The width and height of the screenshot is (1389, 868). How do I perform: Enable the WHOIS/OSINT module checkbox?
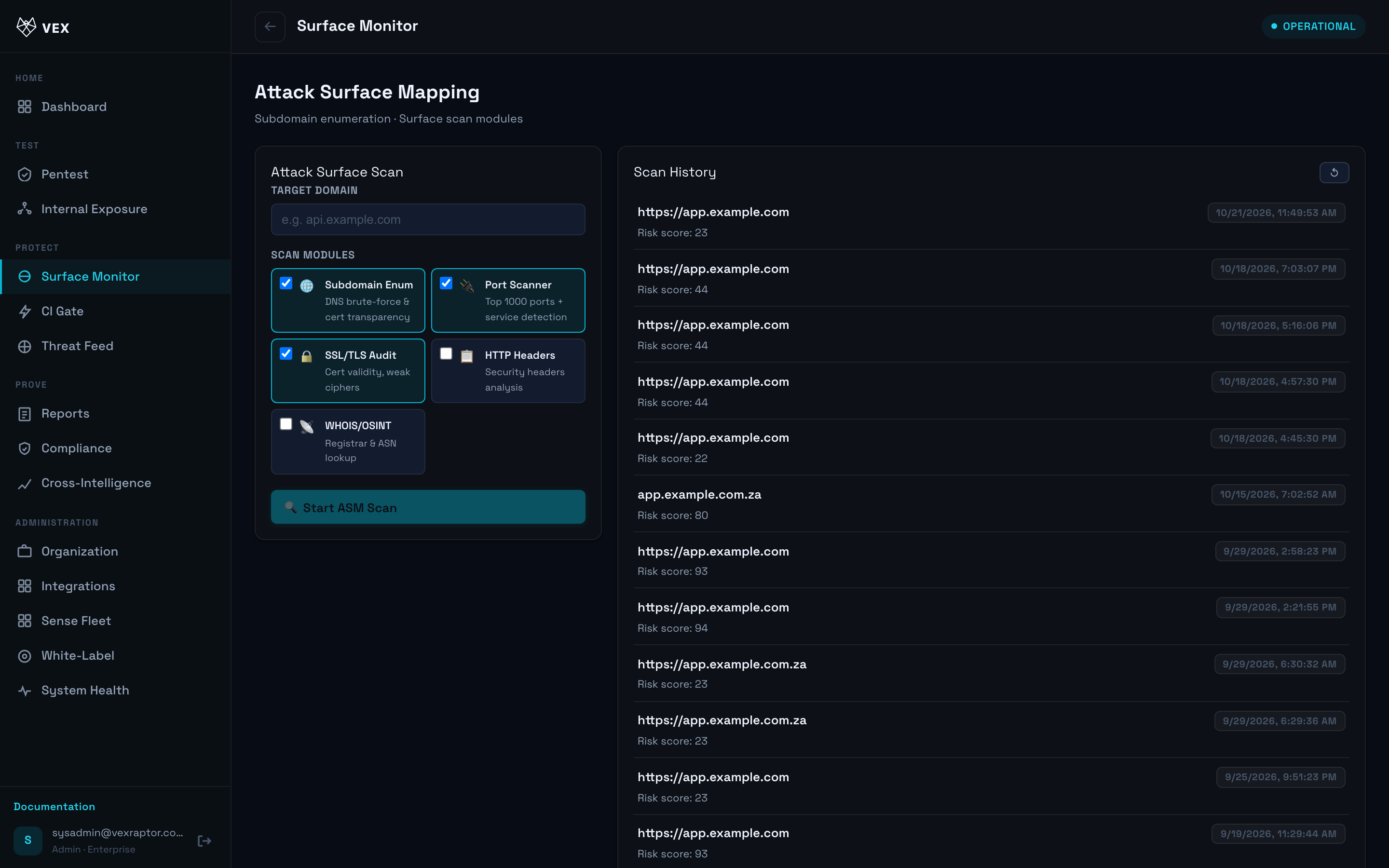(x=286, y=424)
